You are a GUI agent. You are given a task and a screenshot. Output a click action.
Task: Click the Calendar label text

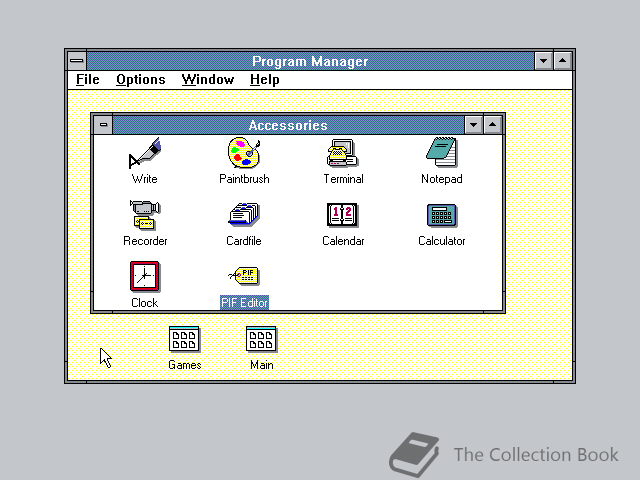343,241
